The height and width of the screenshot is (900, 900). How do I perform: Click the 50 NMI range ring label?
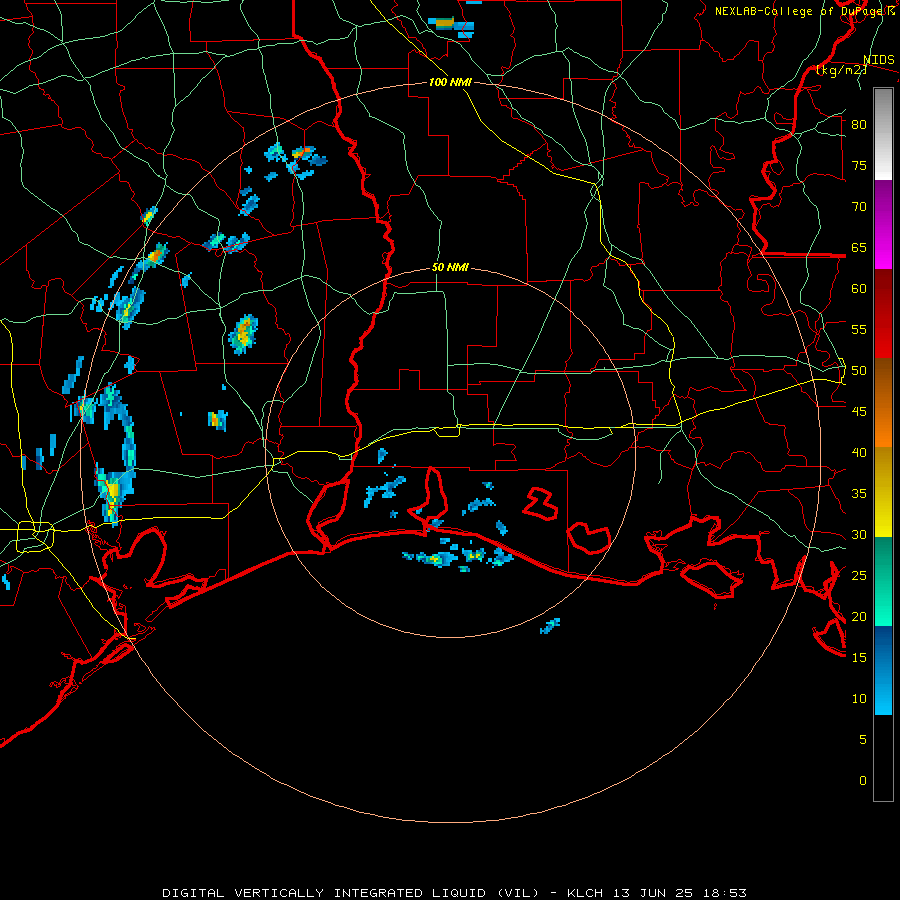[x=450, y=267]
